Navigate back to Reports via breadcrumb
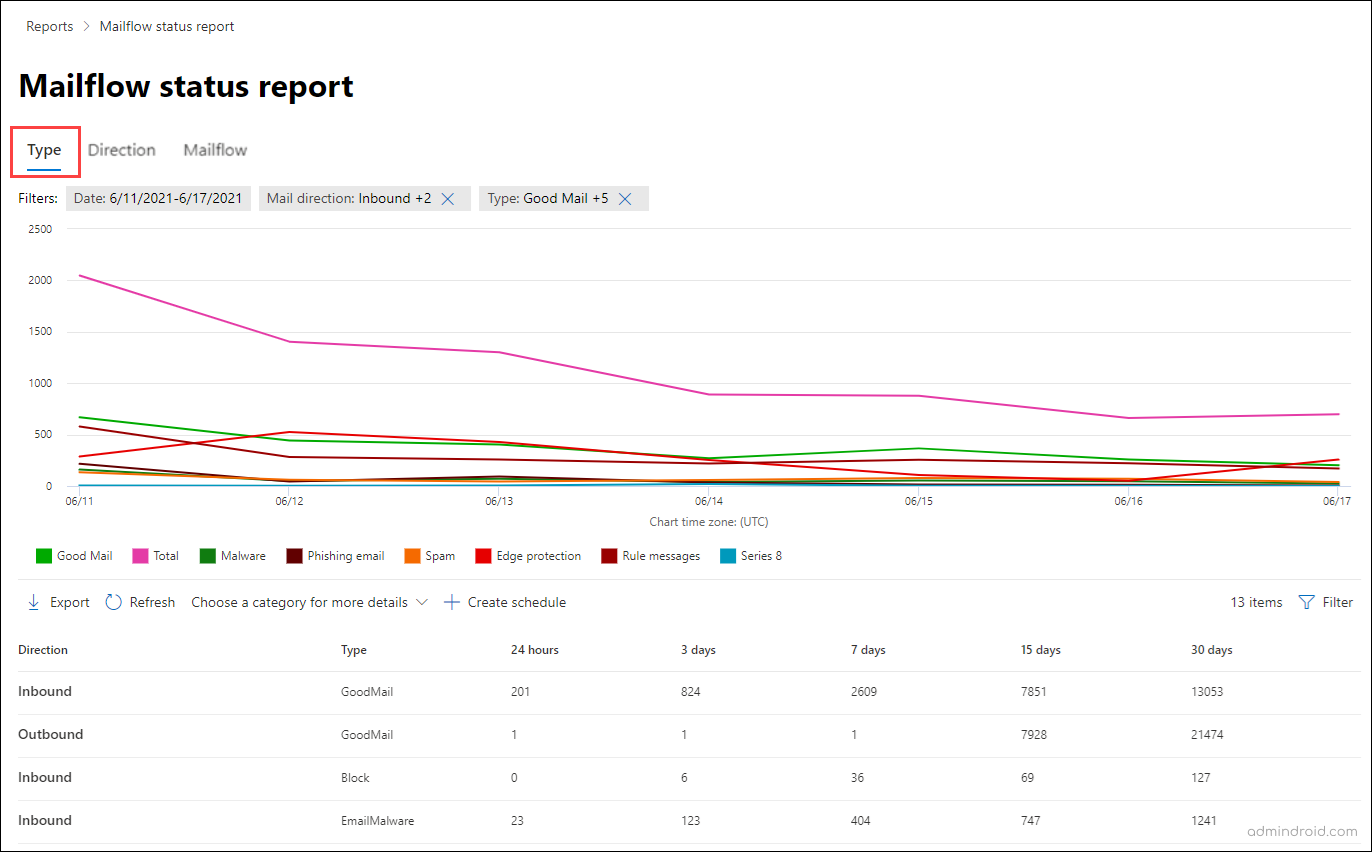The height and width of the screenshot is (852, 1372). (x=49, y=26)
